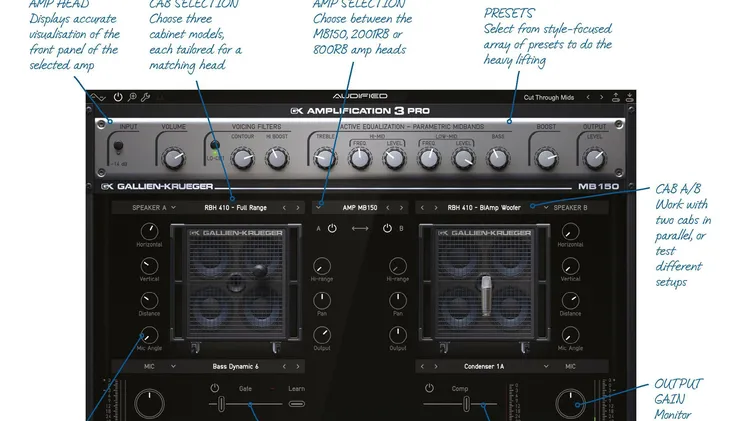This screenshot has height=421, width=750.
Task: Click the condenser microphone on Speaker B cabinet
Action: (x=486, y=295)
